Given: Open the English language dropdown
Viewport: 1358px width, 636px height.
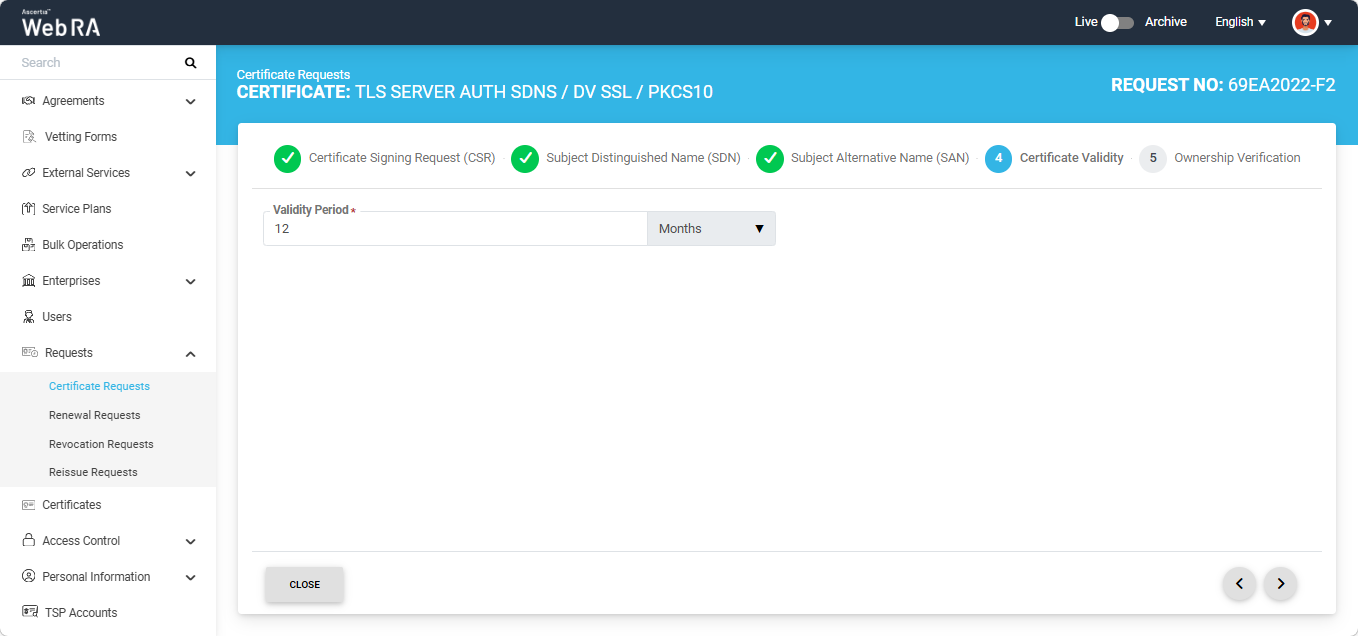Looking at the screenshot, I should (x=1240, y=22).
